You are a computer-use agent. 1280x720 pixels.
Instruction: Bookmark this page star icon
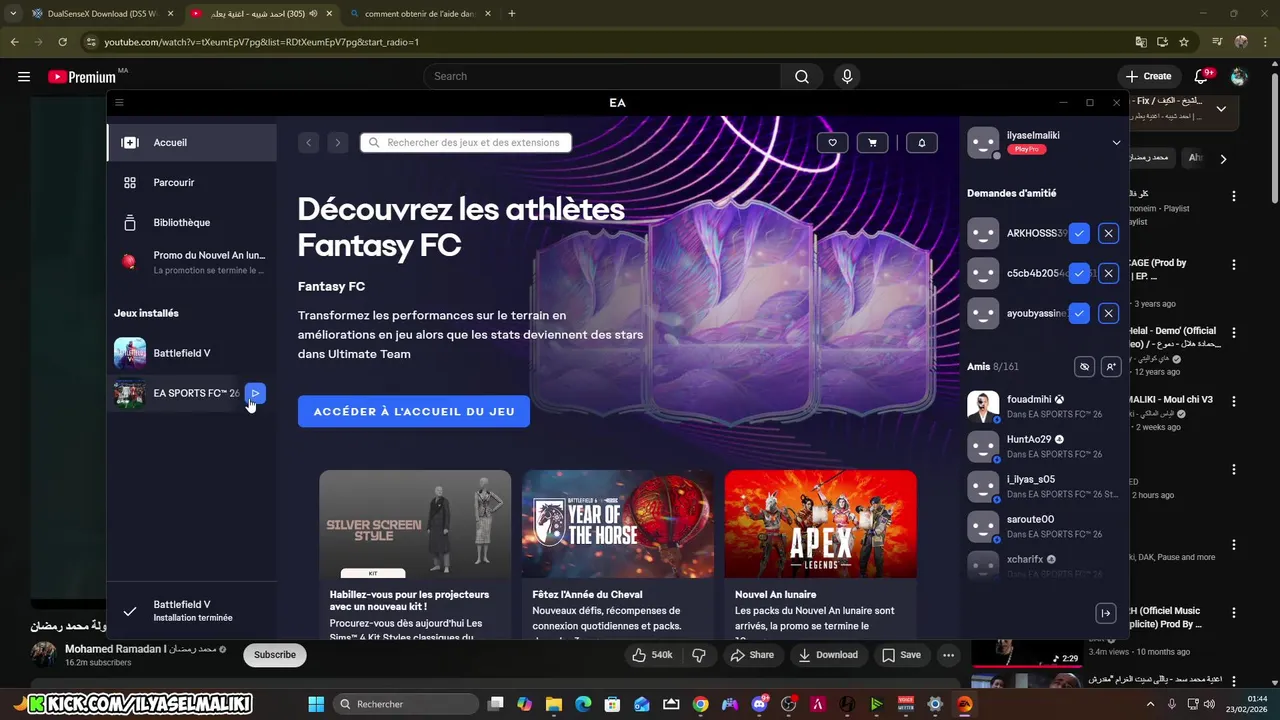pyautogui.click(x=1184, y=42)
